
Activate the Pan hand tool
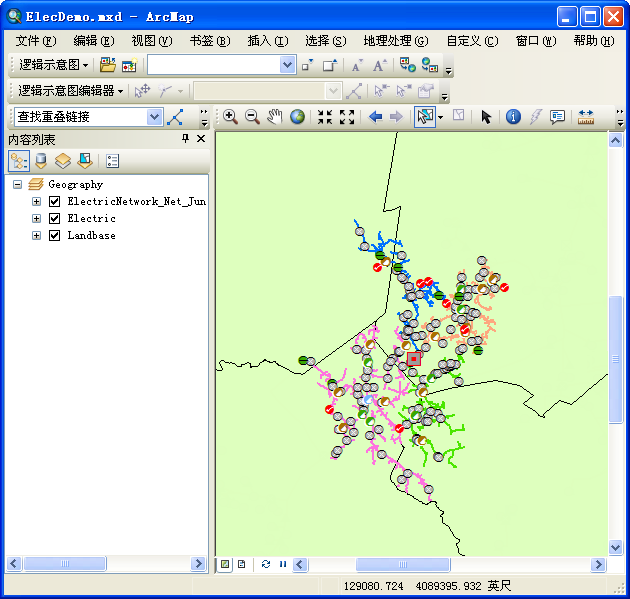[275, 117]
